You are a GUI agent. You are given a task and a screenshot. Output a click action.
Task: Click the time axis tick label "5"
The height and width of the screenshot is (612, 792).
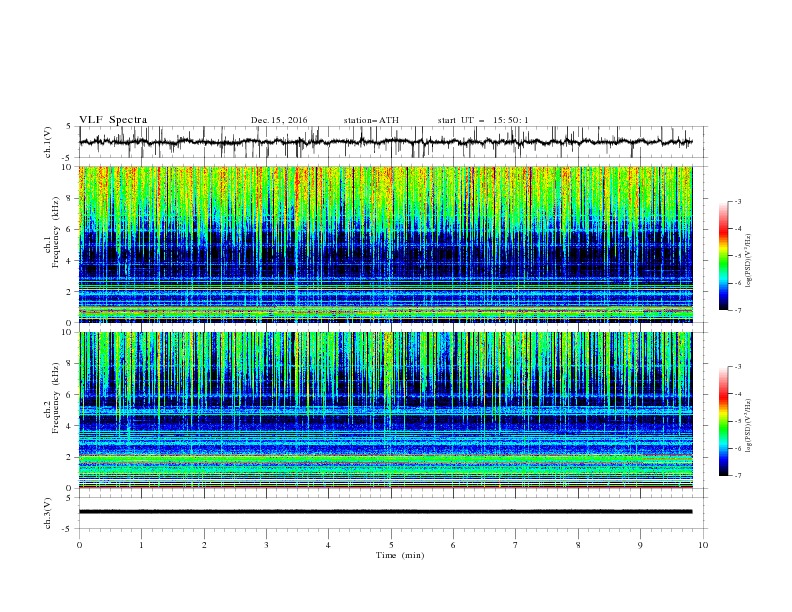point(391,545)
